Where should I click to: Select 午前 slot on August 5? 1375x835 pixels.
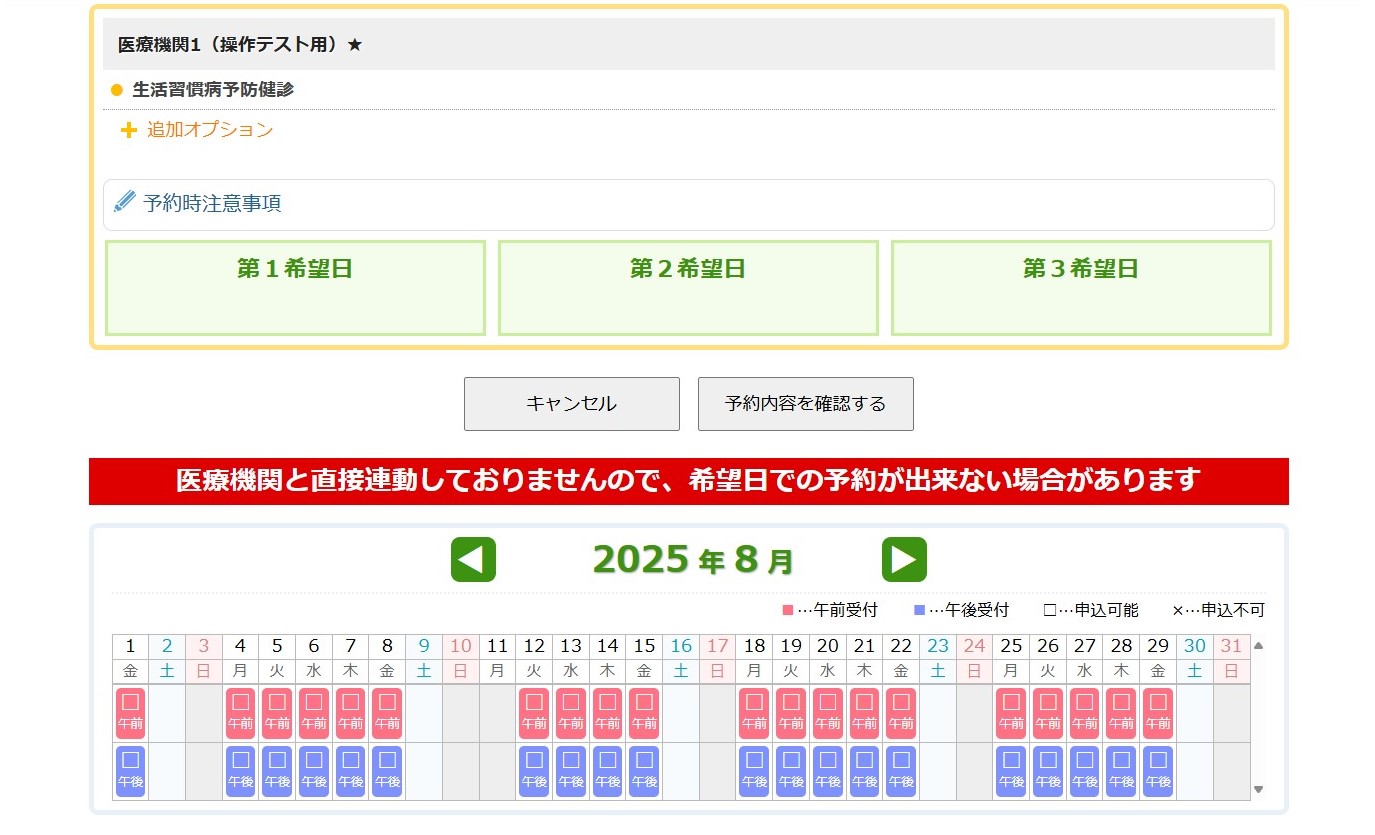coord(277,713)
